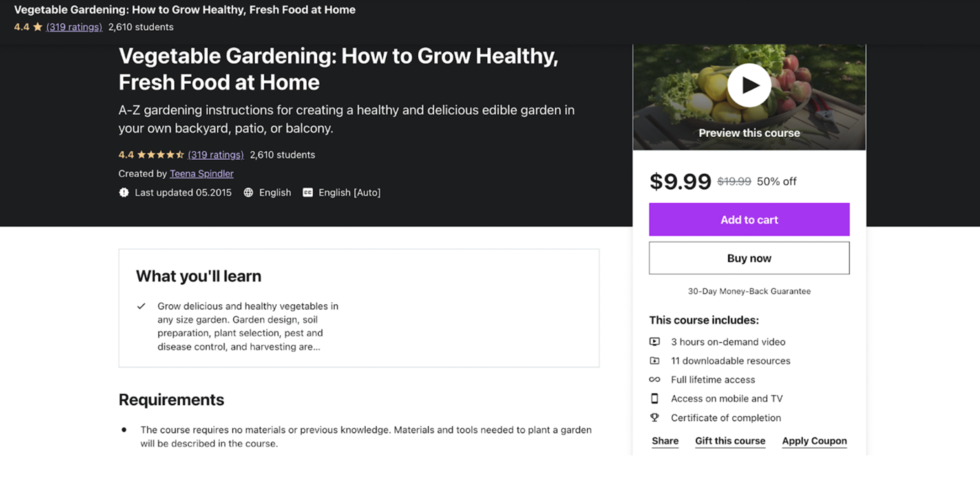Click the globe language icon
Viewport: 980px width, 482px height.
coord(248,193)
